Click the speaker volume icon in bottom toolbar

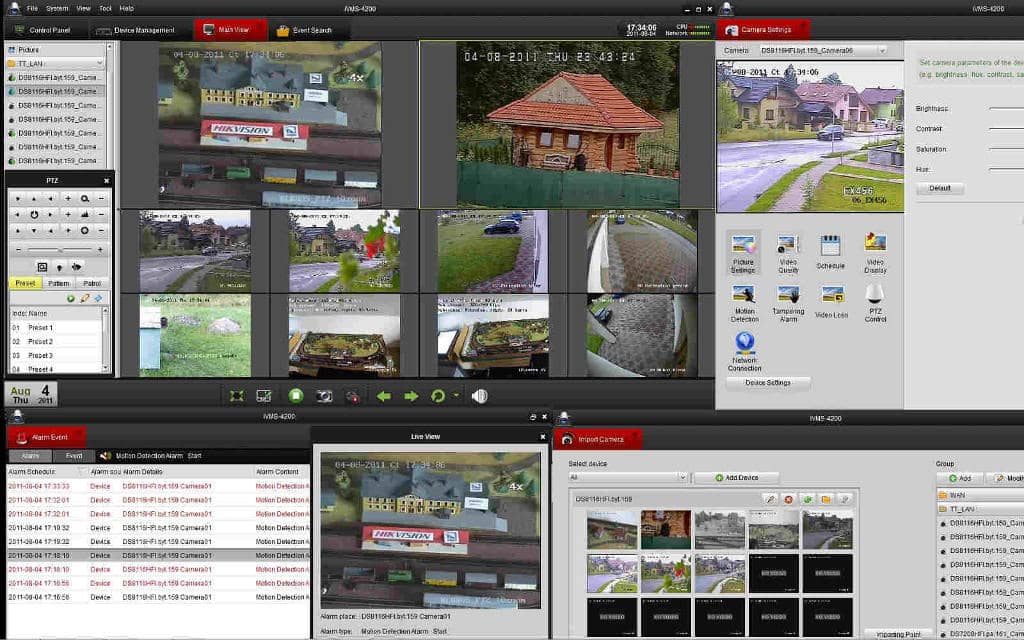[x=479, y=396]
